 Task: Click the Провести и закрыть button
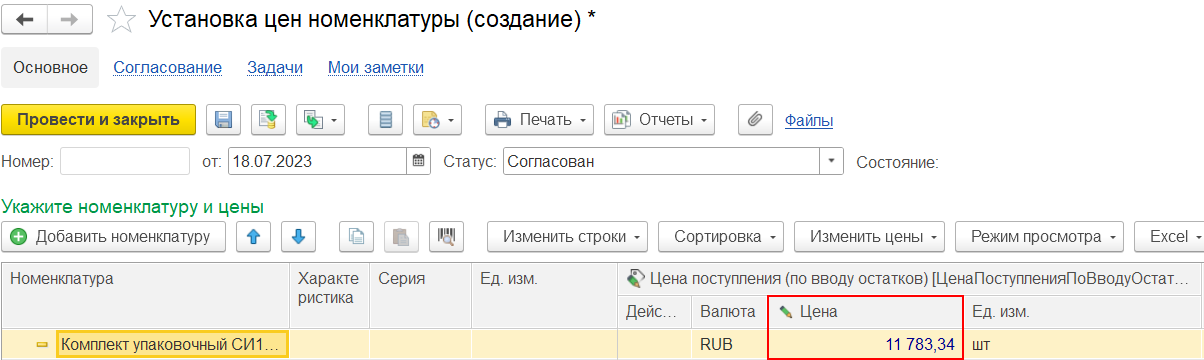point(98,120)
